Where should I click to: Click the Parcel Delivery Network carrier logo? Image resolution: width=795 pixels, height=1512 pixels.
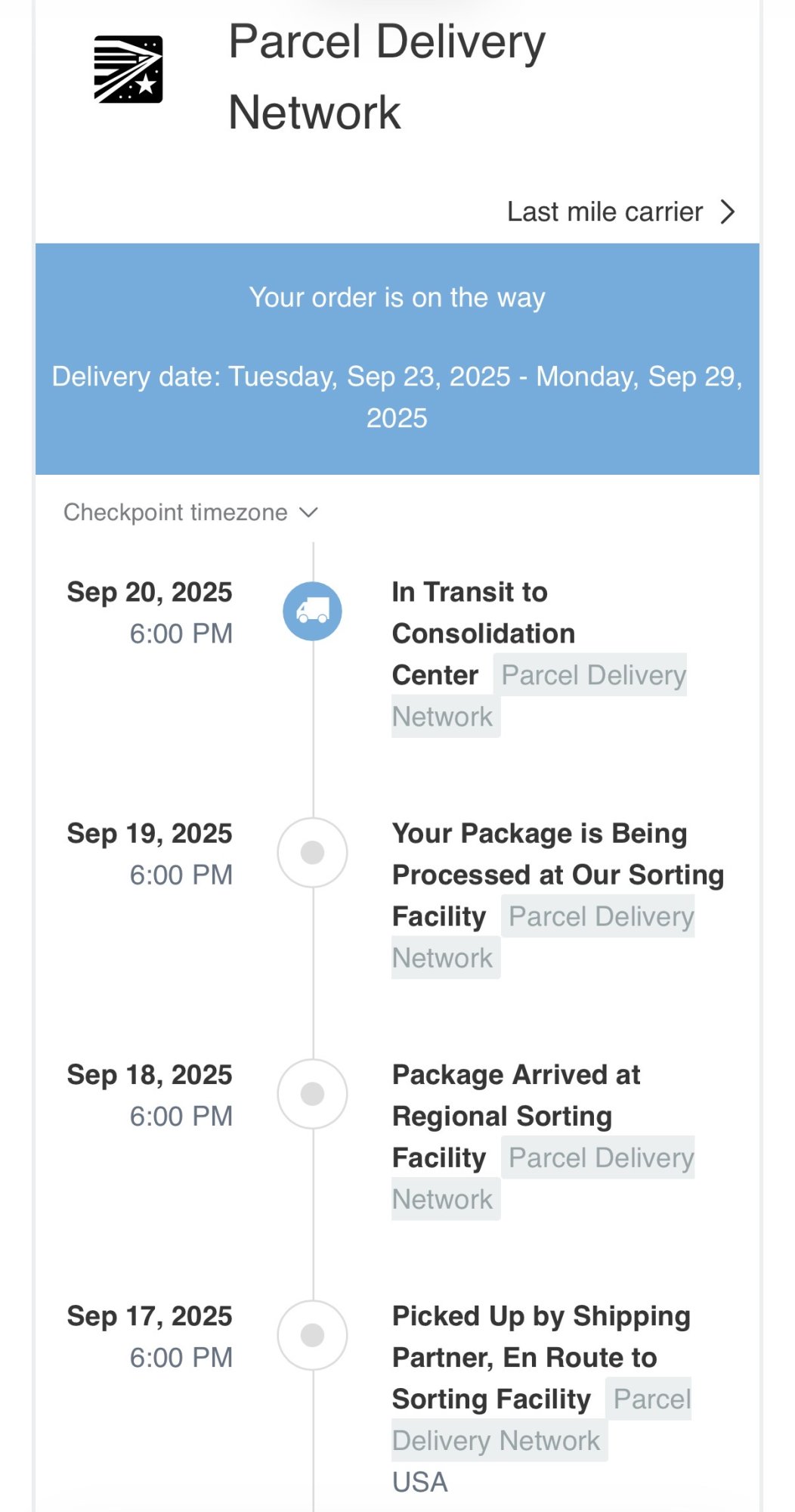click(128, 70)
